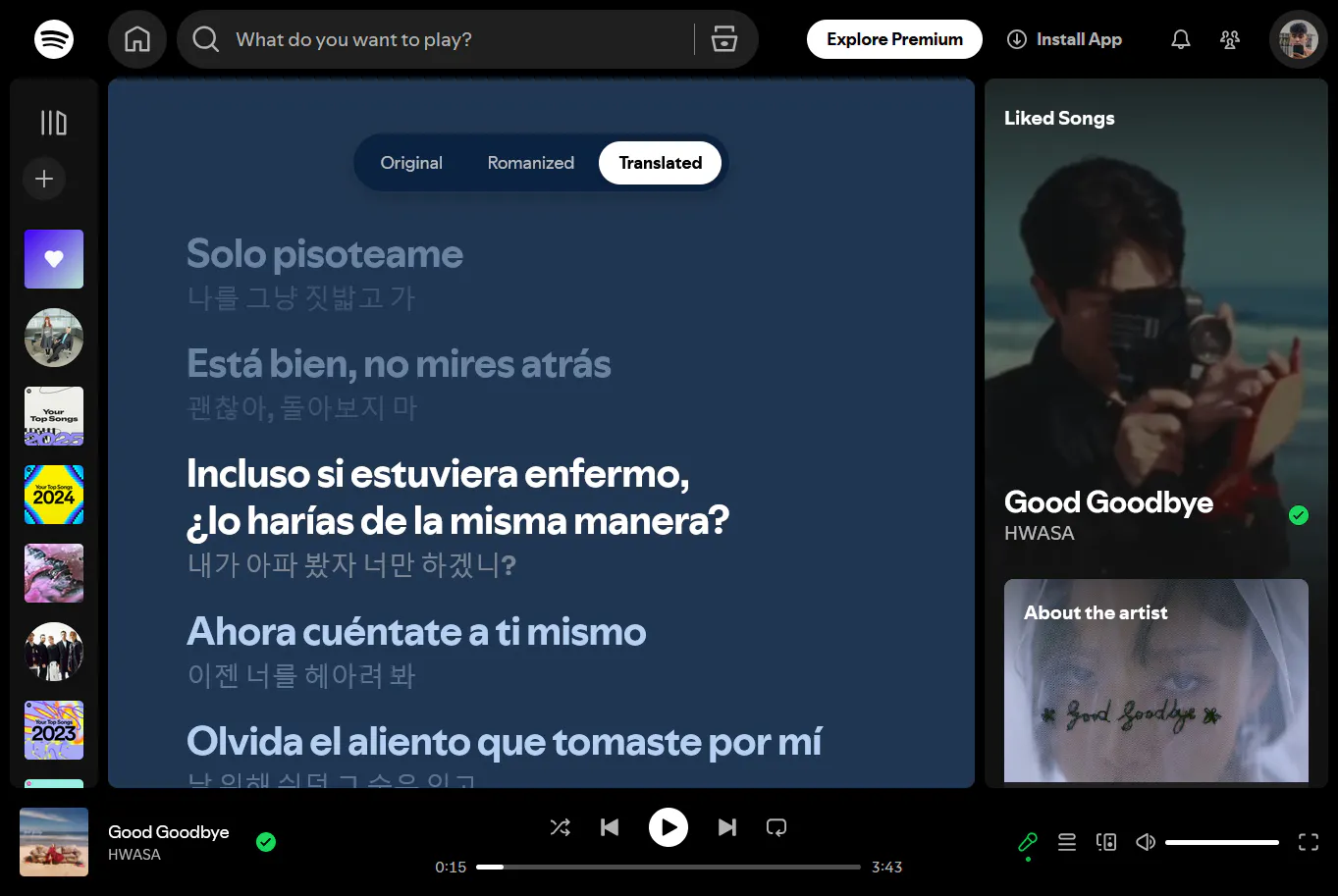Toggle the liked checkmark in player bar
Screen dimensions: 1338x896
[x=266, y=842]
